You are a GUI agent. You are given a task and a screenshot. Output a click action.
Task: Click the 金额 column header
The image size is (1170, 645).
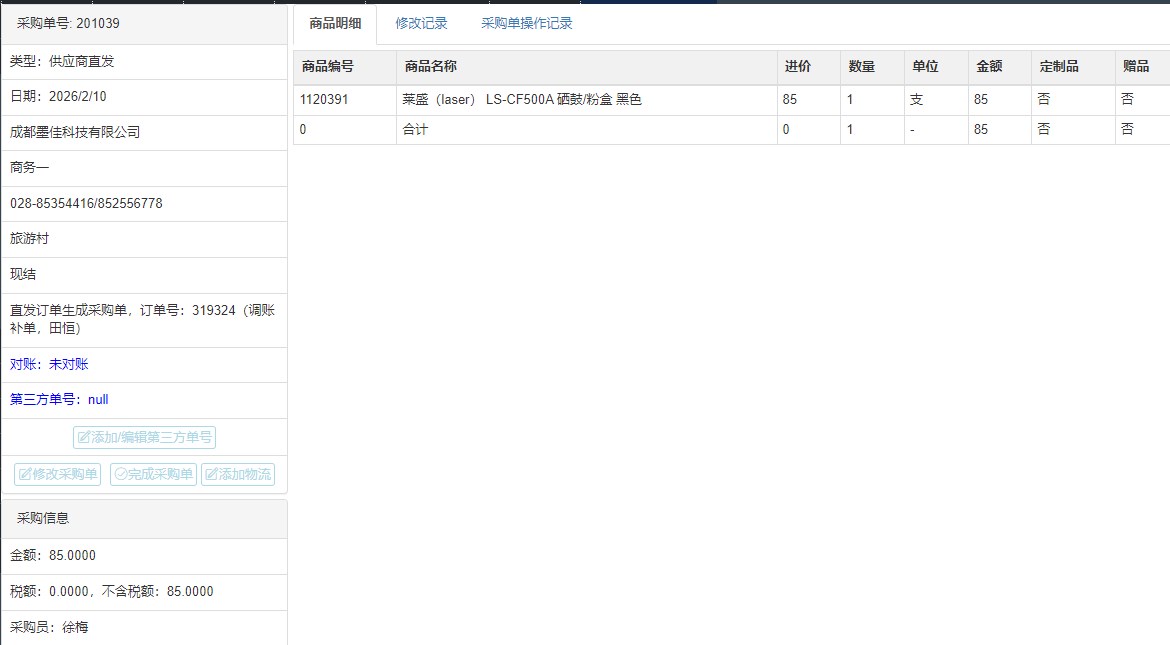[988, 67]
